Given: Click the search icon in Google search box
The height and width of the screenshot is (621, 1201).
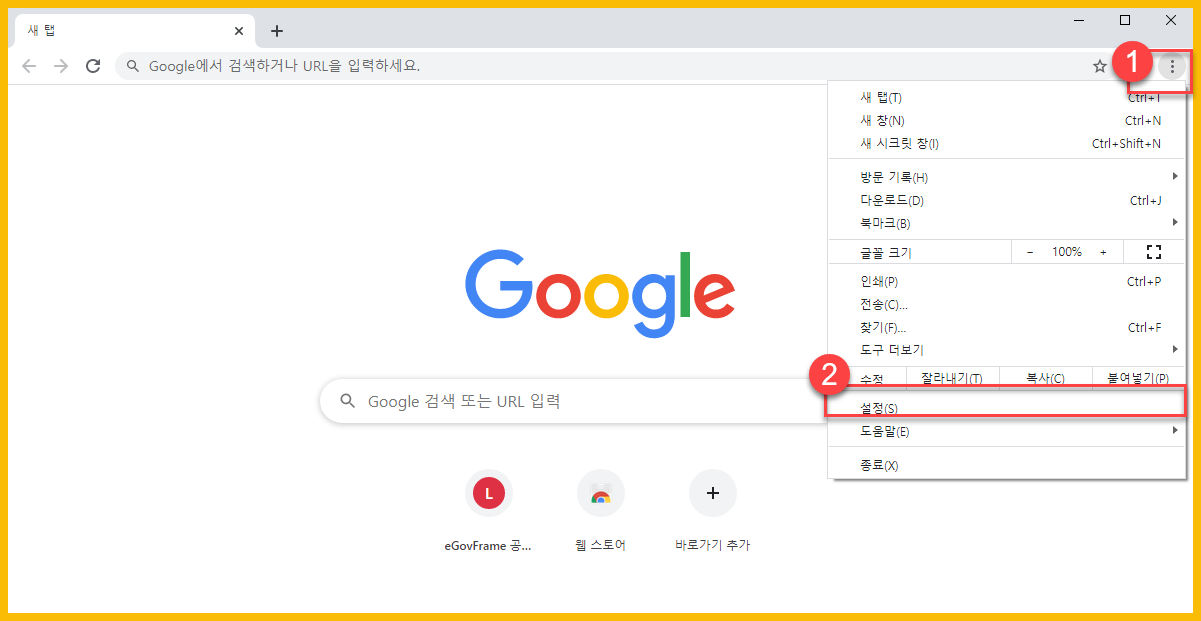Looking at the screenshot, I should point(348,401).
